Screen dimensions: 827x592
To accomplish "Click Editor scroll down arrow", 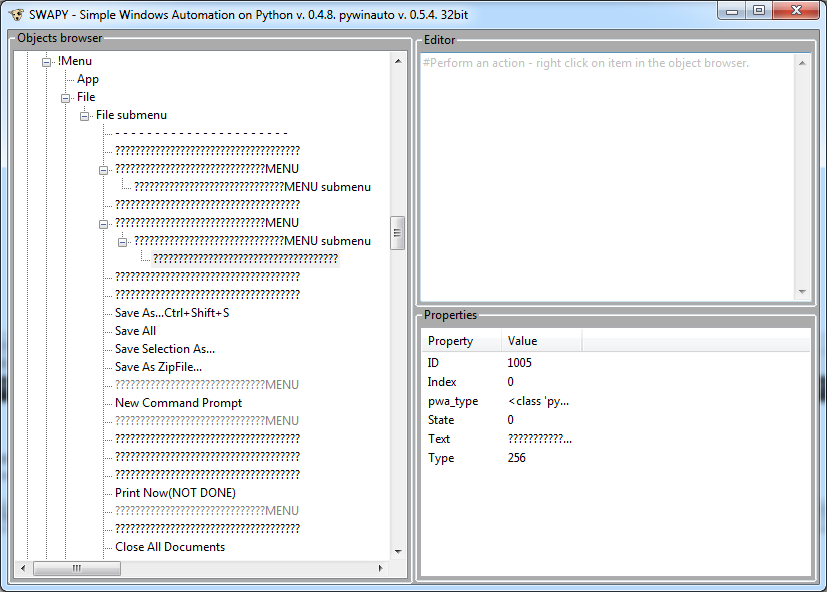I will (802, 291).
